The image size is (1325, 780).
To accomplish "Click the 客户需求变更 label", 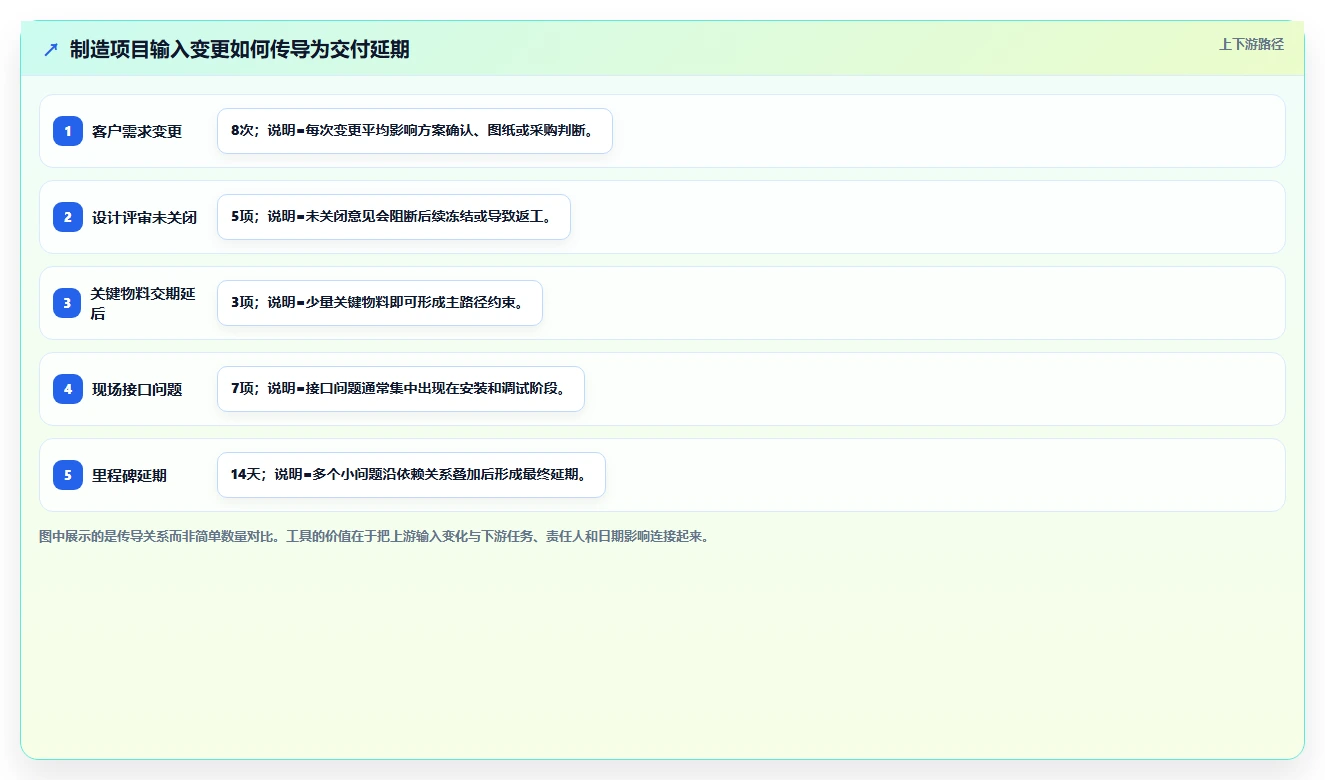I will tap(137, 131).
